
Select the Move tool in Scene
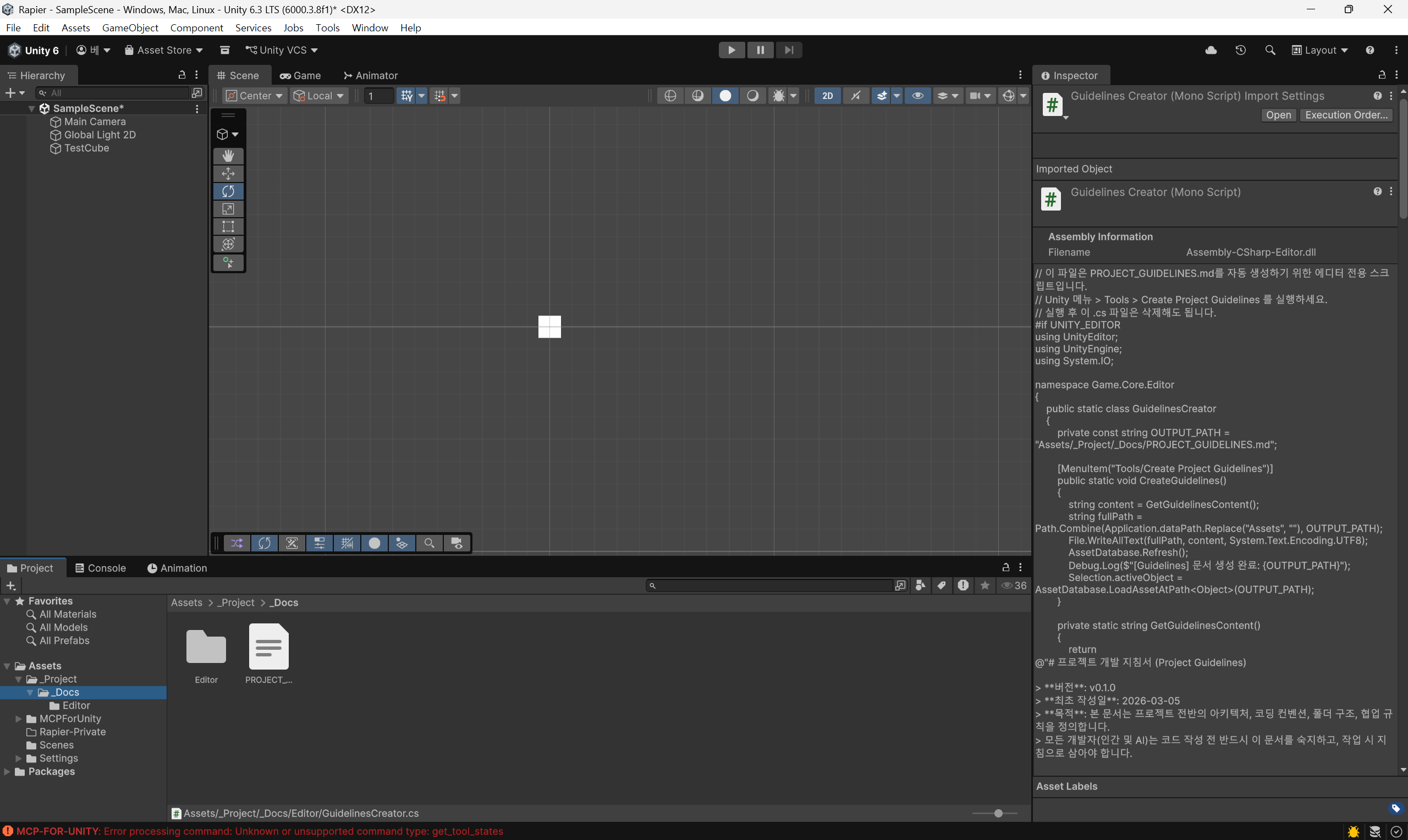228,173
